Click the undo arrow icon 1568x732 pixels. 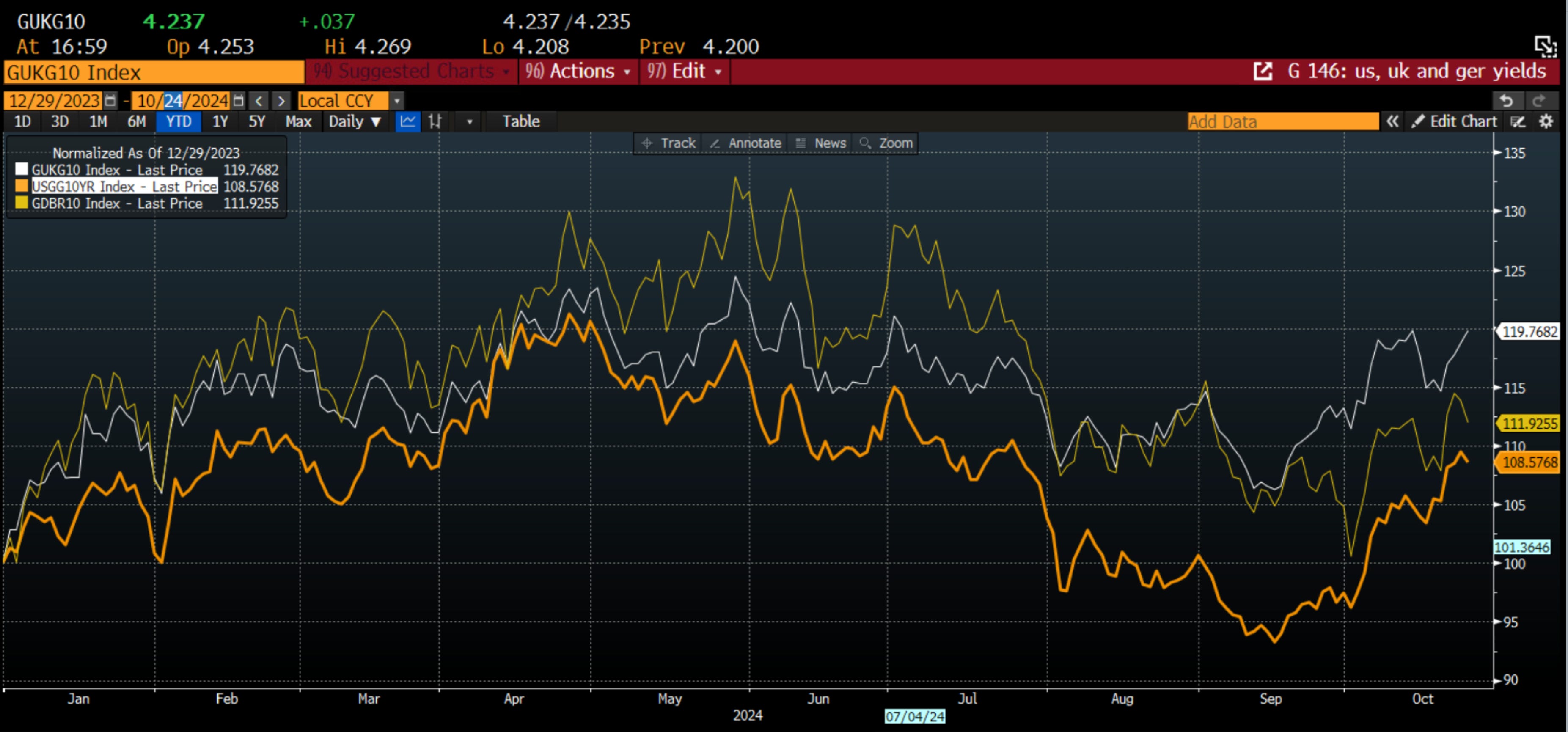(x=1507, y=100)
